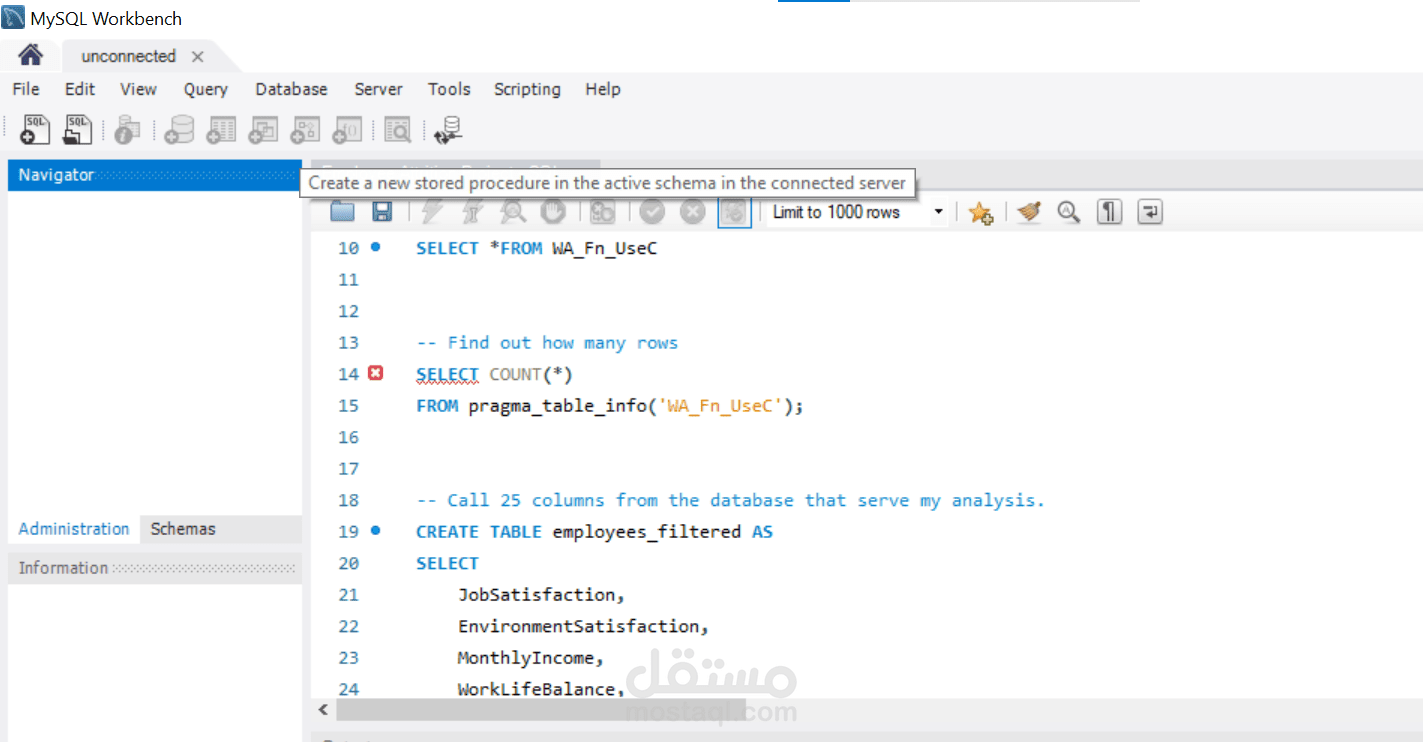The height and width of the screenshot is (742, 1423).
Task: Click the Navigator panel header
Action: [154, 175]
